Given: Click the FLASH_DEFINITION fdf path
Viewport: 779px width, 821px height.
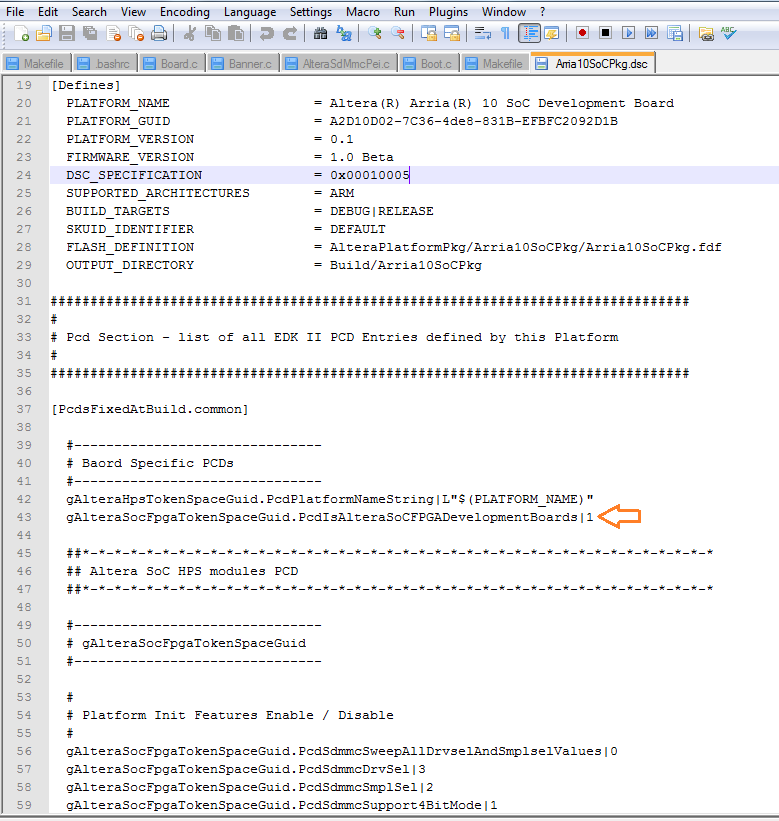Looking at the screenshot, I should [526, 247].
